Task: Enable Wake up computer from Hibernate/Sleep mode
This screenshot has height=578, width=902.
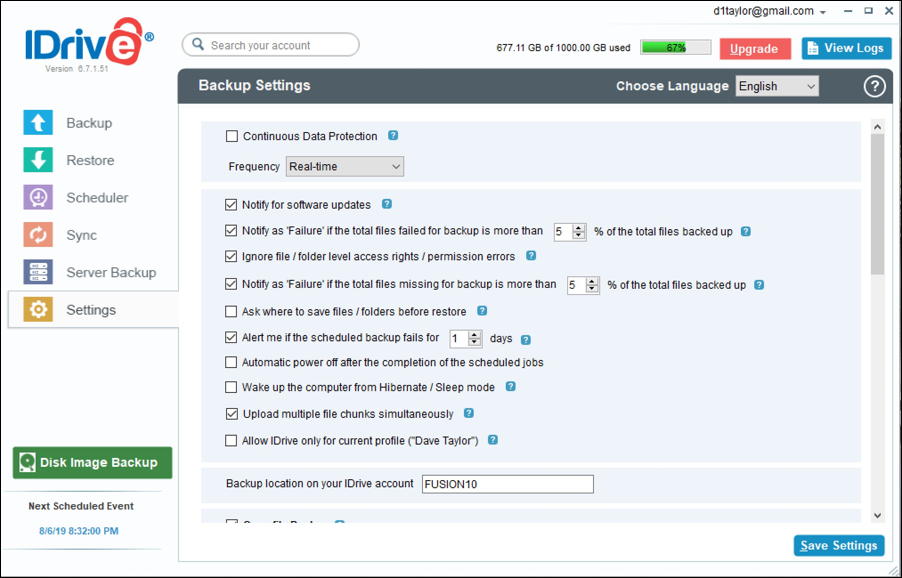Action: tap(231, 387)
